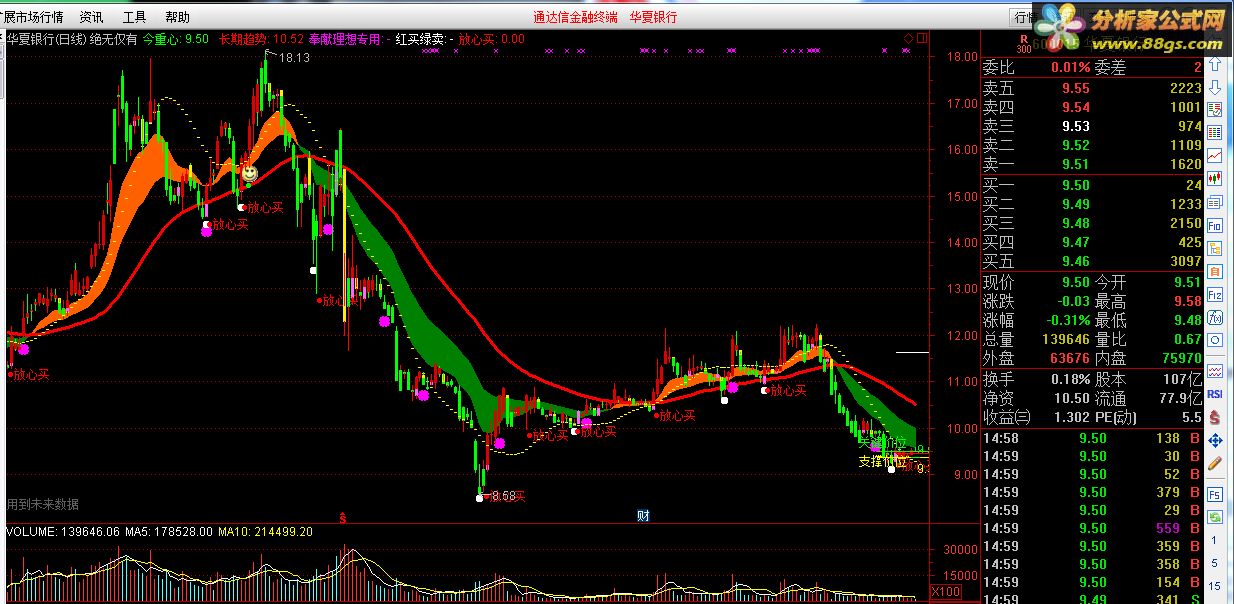Click the blue 财 marker on time axis
This screenshot has height=604, width=1234.
click(x=644, y=516)
